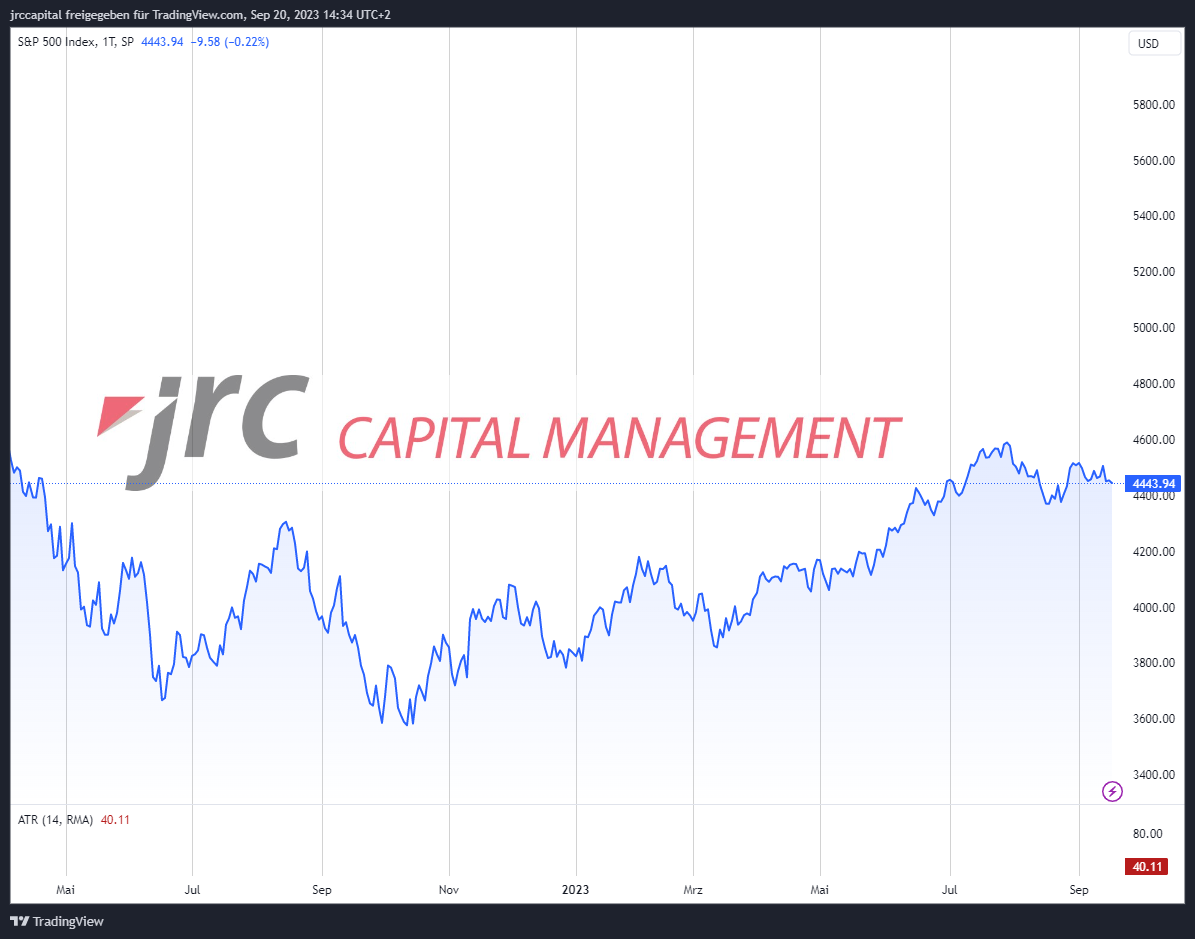This screenshot has height=939, width=1195.
Task: Click the purple lightning bolt icon
Action: tap(1112, 792)
